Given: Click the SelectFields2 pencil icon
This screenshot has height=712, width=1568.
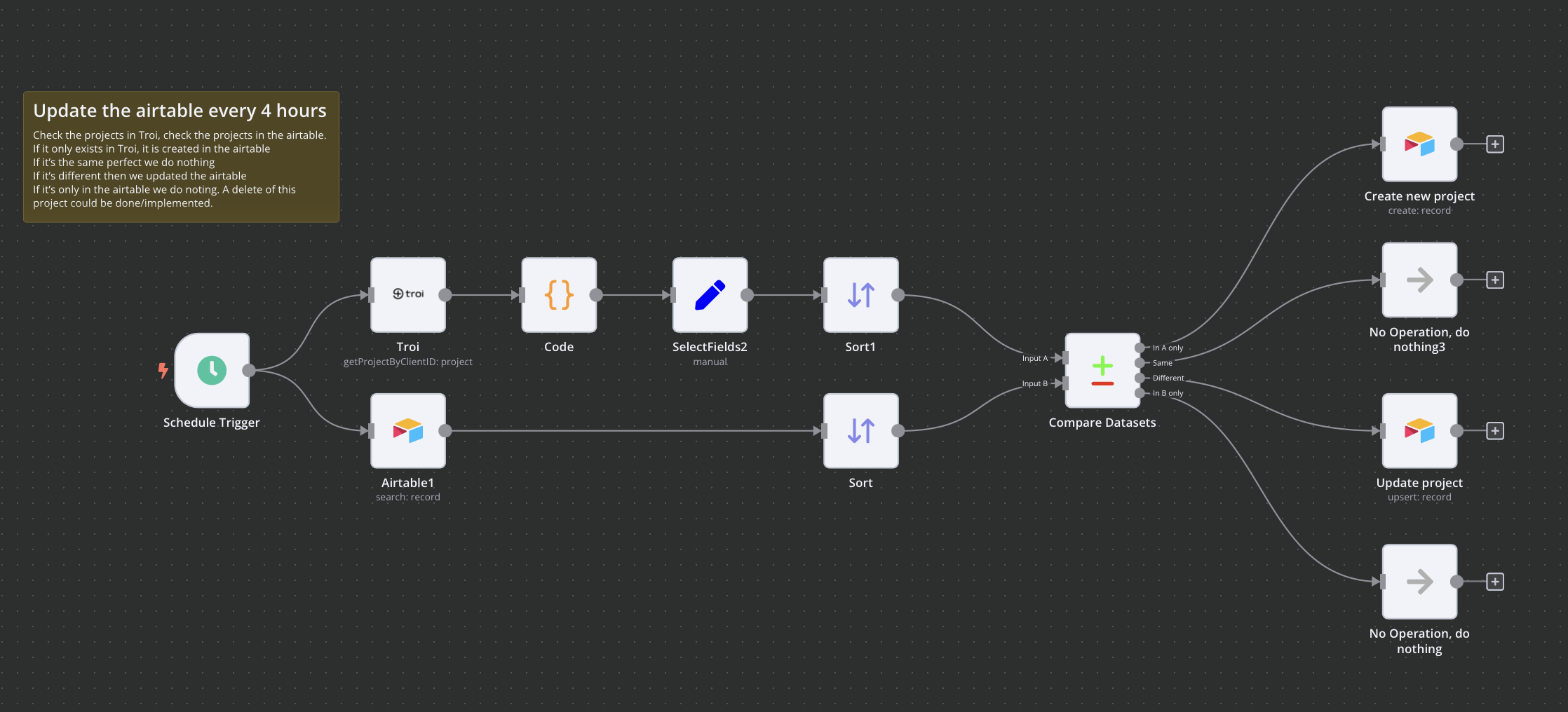Looking at the screenshot, I should pos(710,294).
